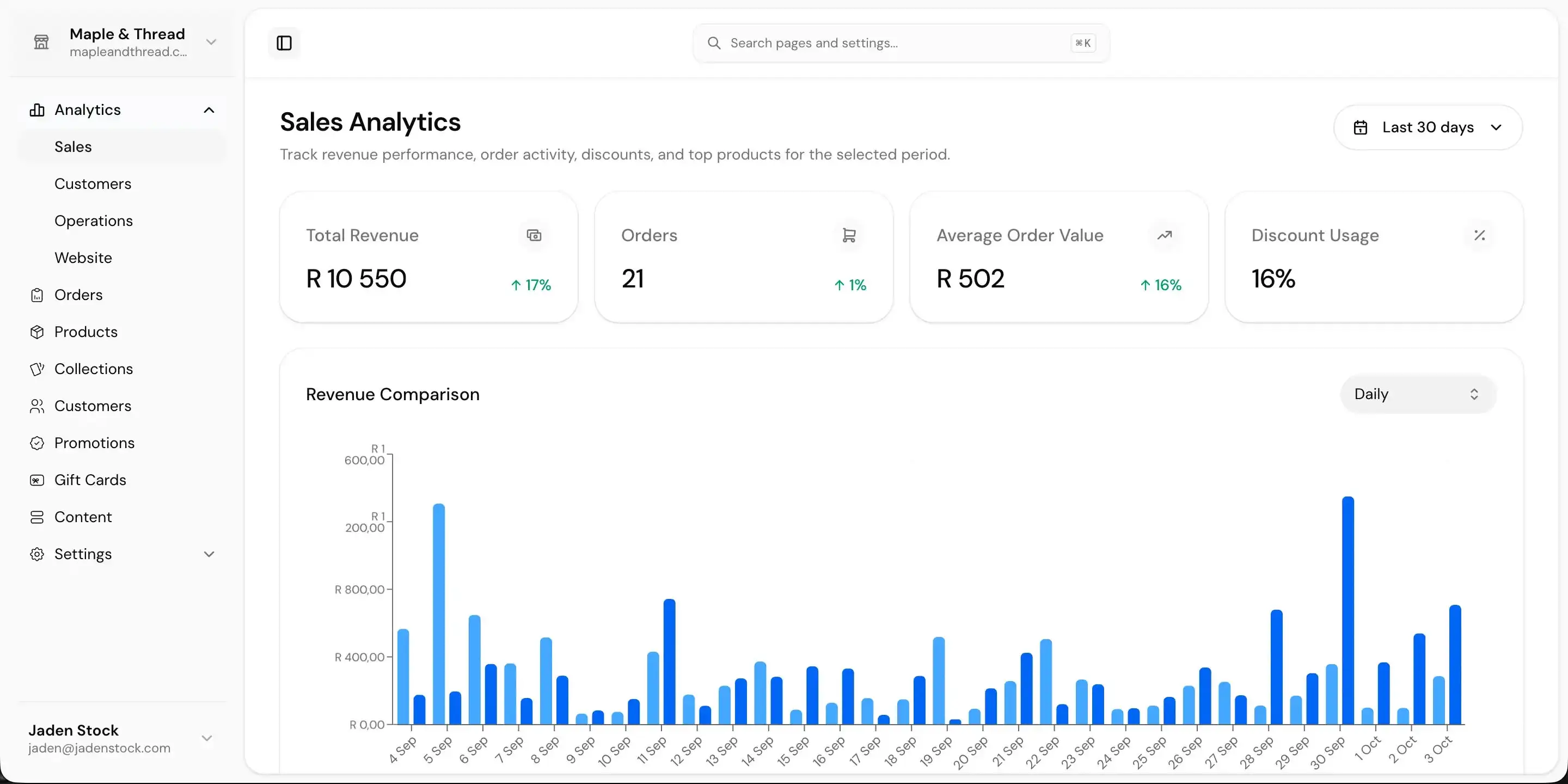Click the tall light blue bar at 5 Sep
The height and width of the screenshot is (784, 1568).
click(439, 614)
